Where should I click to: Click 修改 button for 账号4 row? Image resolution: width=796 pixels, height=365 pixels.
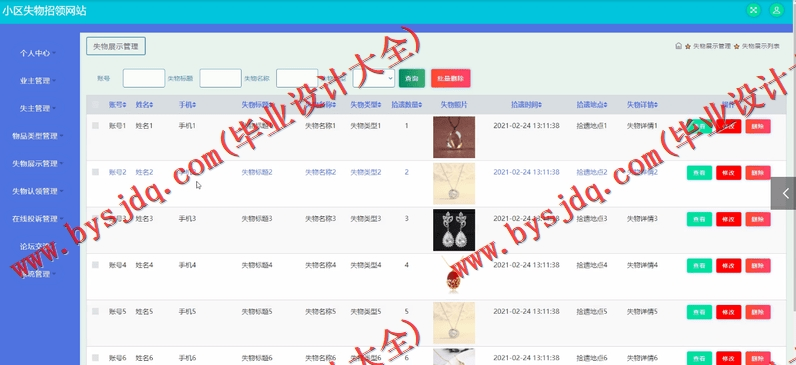pyautogui.click(x=728, y=266)
